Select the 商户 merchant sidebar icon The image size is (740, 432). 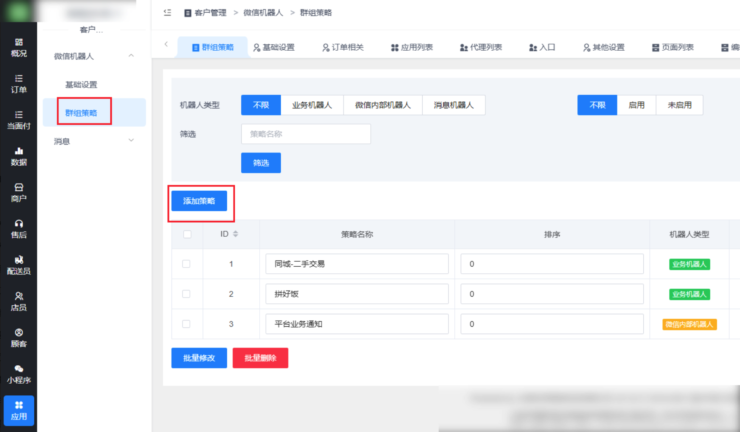(x=18, y=192)
